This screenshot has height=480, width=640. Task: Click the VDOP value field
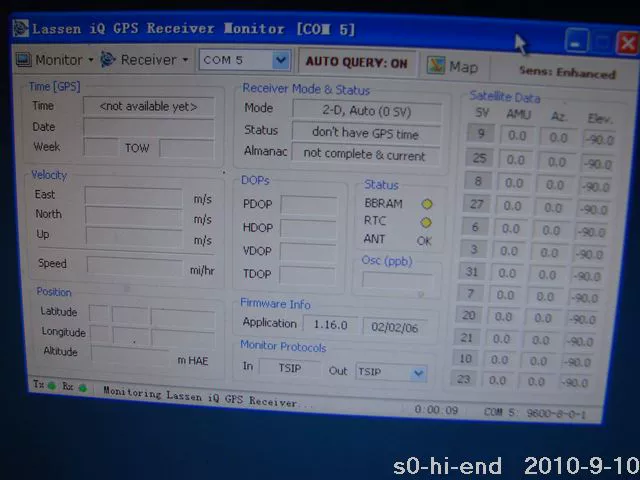308,252
